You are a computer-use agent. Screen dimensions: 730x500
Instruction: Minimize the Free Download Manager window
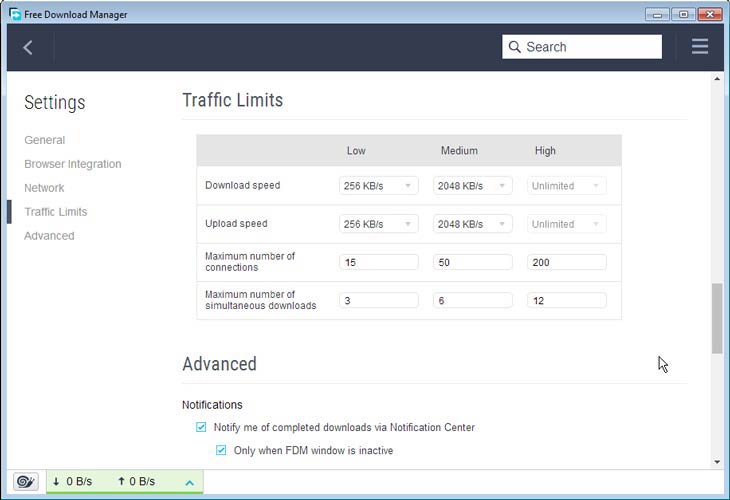pos(657,14)
